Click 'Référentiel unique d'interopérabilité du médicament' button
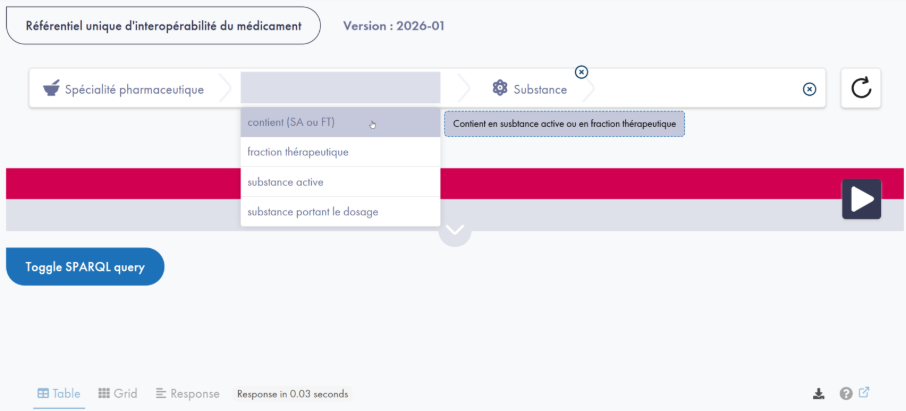Screen dimensions: 906x411 pos(163,26)
